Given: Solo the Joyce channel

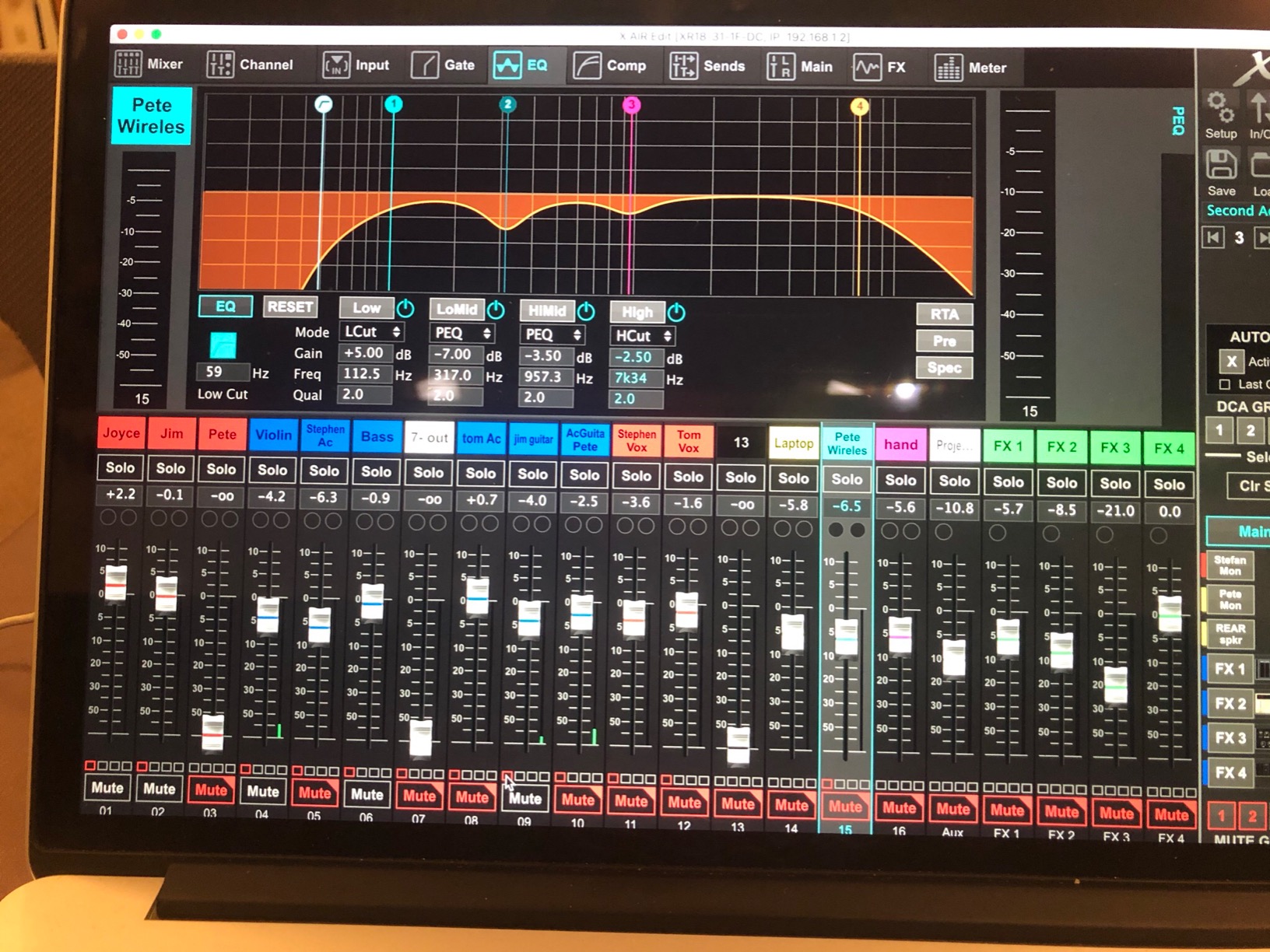Looking at the screenshot, I should click(120, 468).
